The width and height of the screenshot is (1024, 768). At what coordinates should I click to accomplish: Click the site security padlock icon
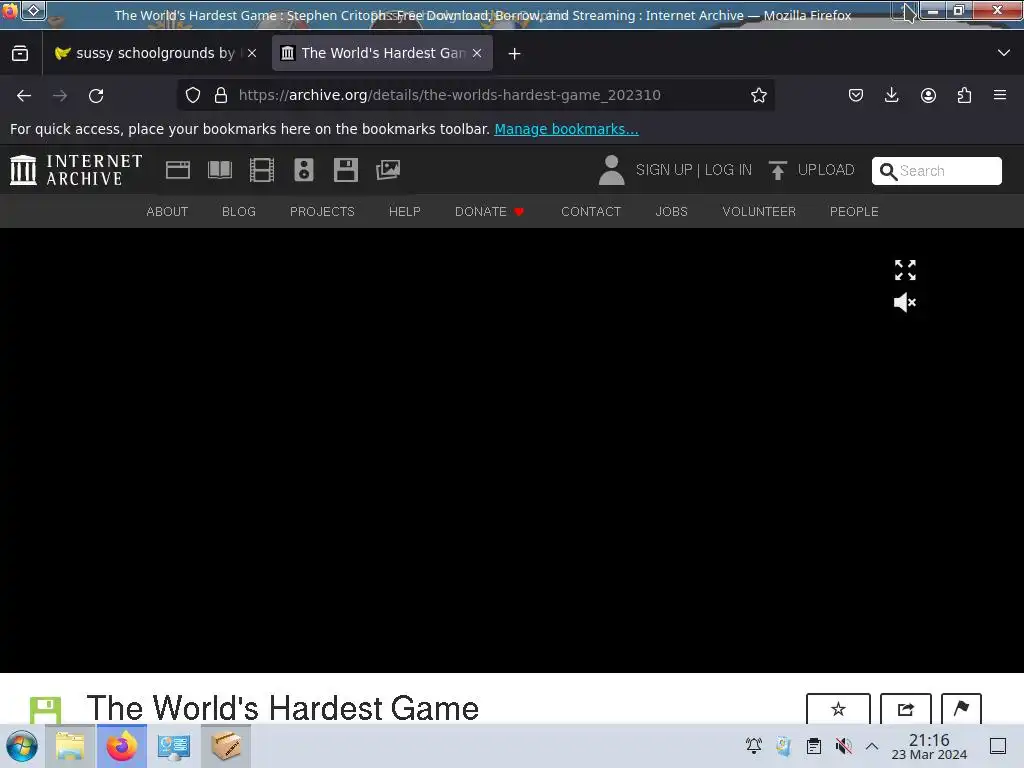coord(221,95)
